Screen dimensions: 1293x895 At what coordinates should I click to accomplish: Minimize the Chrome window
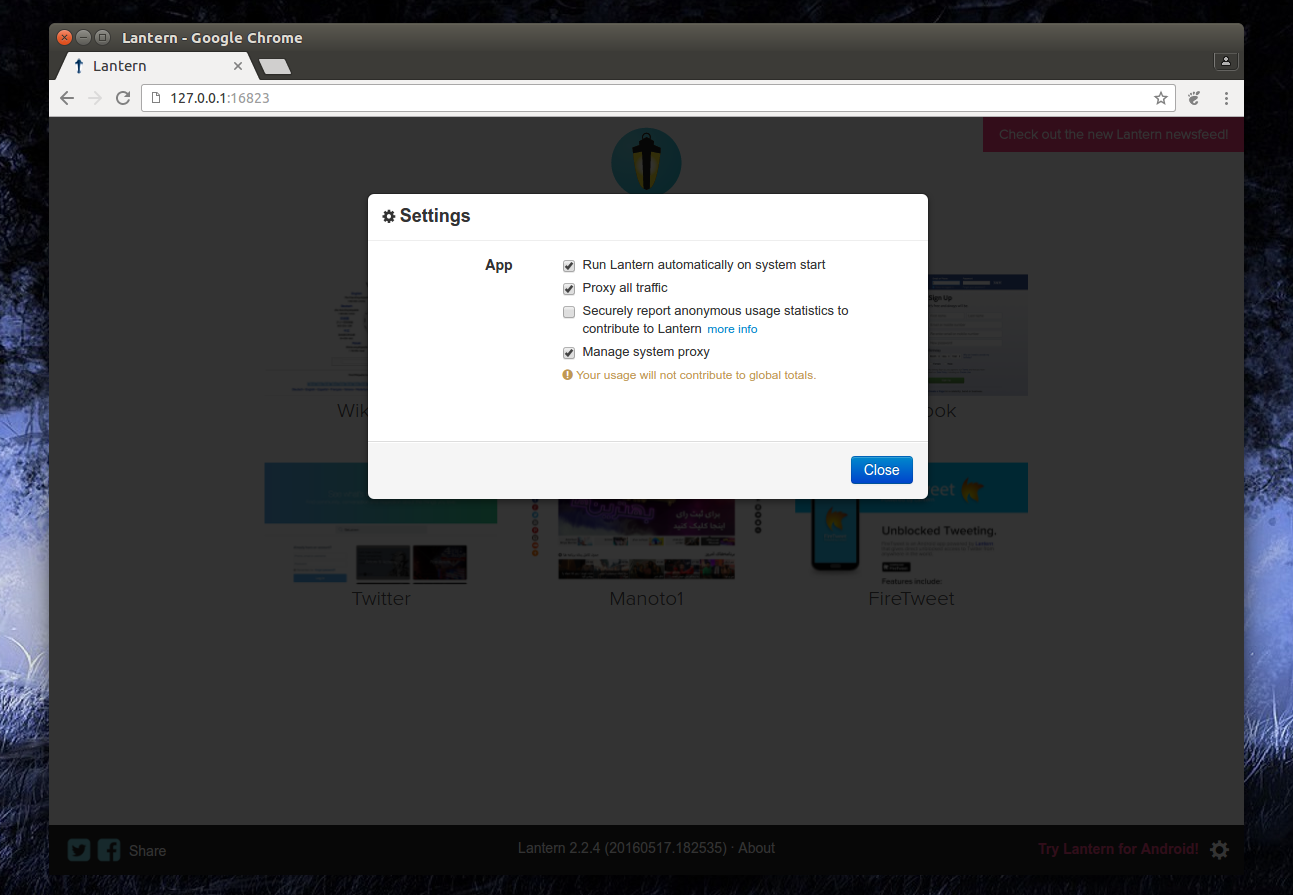point(83,37)
